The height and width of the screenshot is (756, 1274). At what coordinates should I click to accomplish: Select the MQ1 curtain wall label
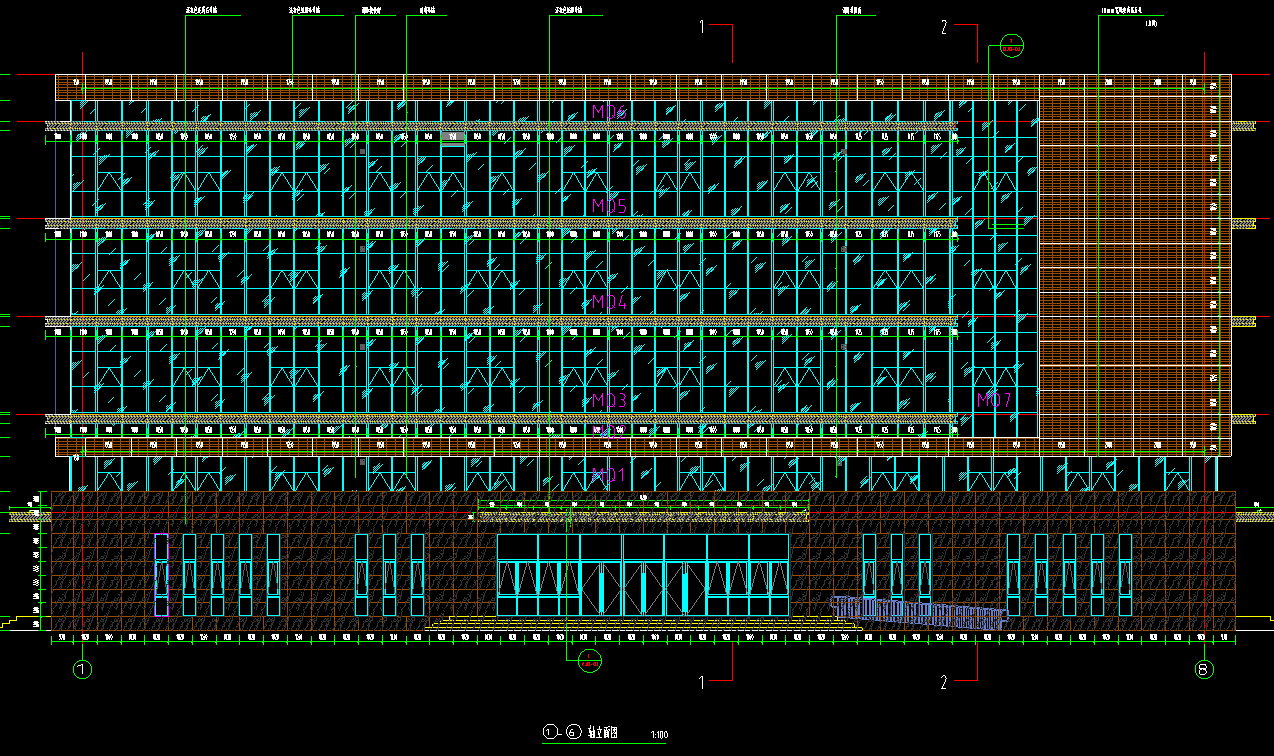[608, 474]
